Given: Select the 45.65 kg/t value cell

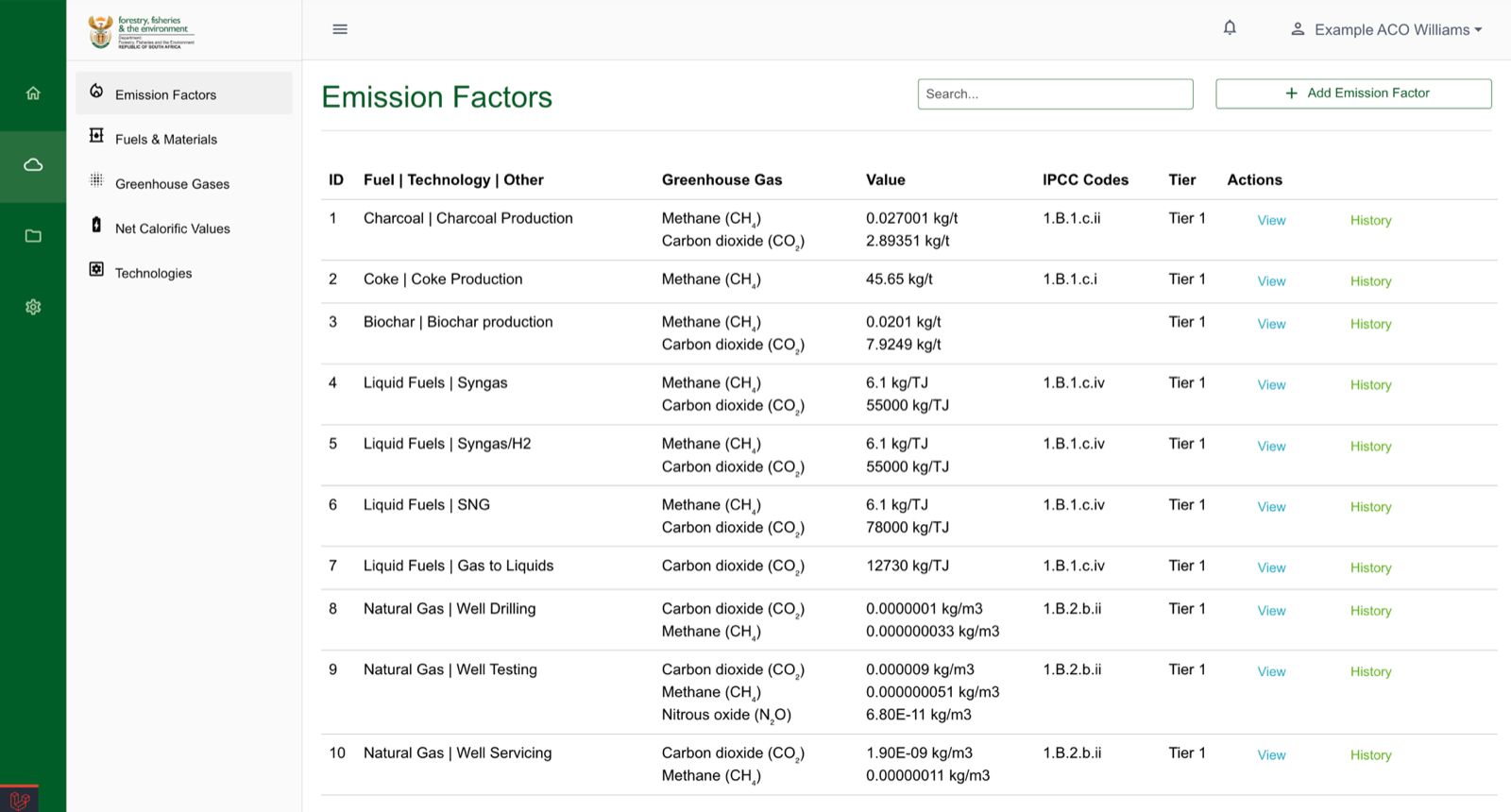Looking at the screenshot, I should pos(899,279).
